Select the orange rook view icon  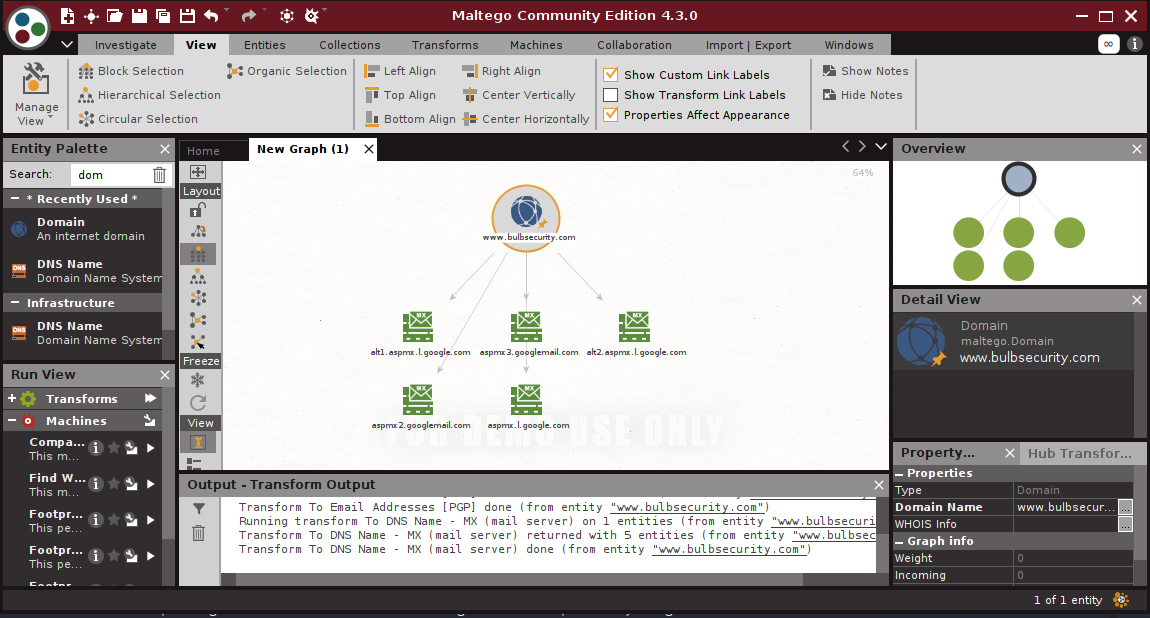tap(198, 442)
